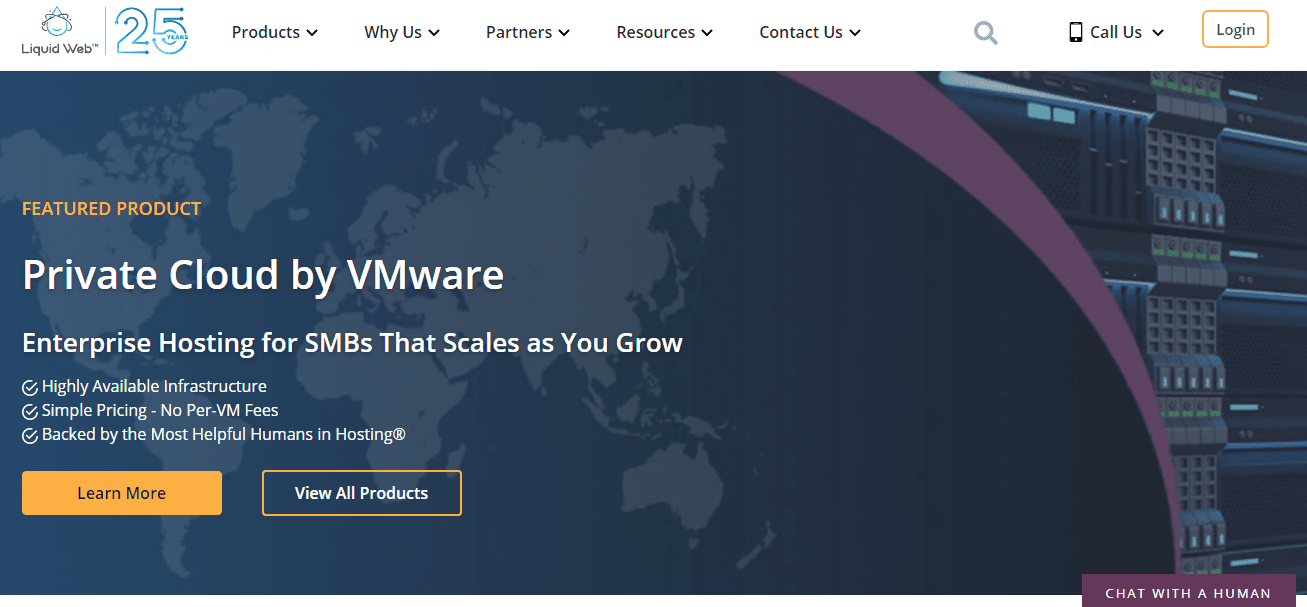
Task: Open the search magnifier icon
Action: point(985,33)
